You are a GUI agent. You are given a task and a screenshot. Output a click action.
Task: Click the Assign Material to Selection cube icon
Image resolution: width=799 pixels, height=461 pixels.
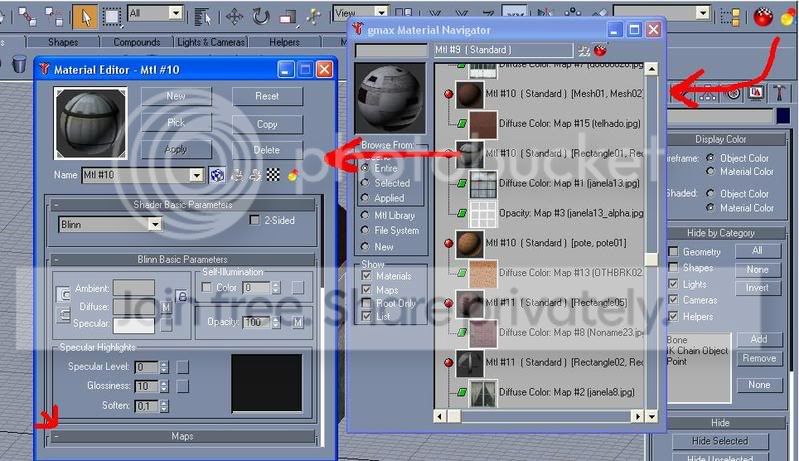217,175
